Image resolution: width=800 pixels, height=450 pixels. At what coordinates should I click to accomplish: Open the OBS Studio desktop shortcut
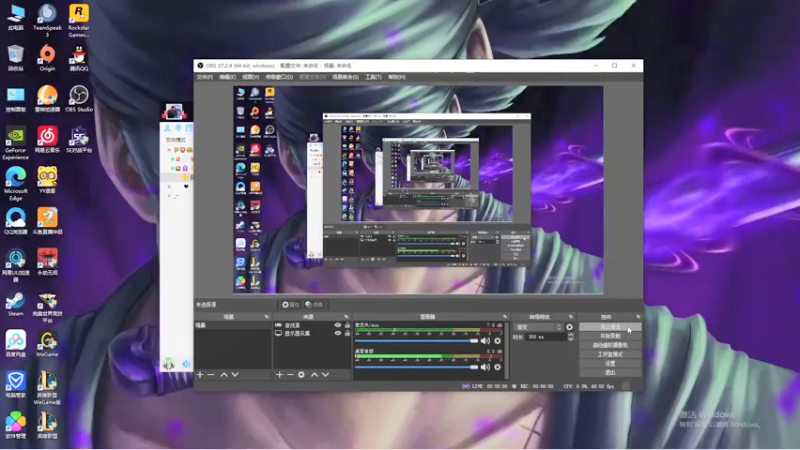[79, 98]
